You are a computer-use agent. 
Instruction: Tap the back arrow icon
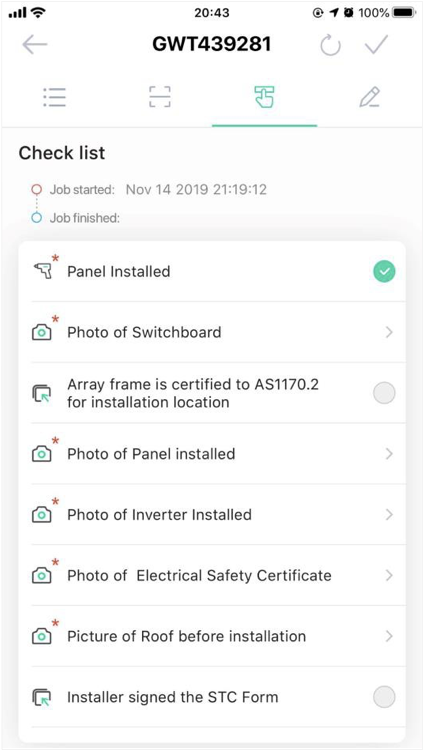[x=34, y=45]
